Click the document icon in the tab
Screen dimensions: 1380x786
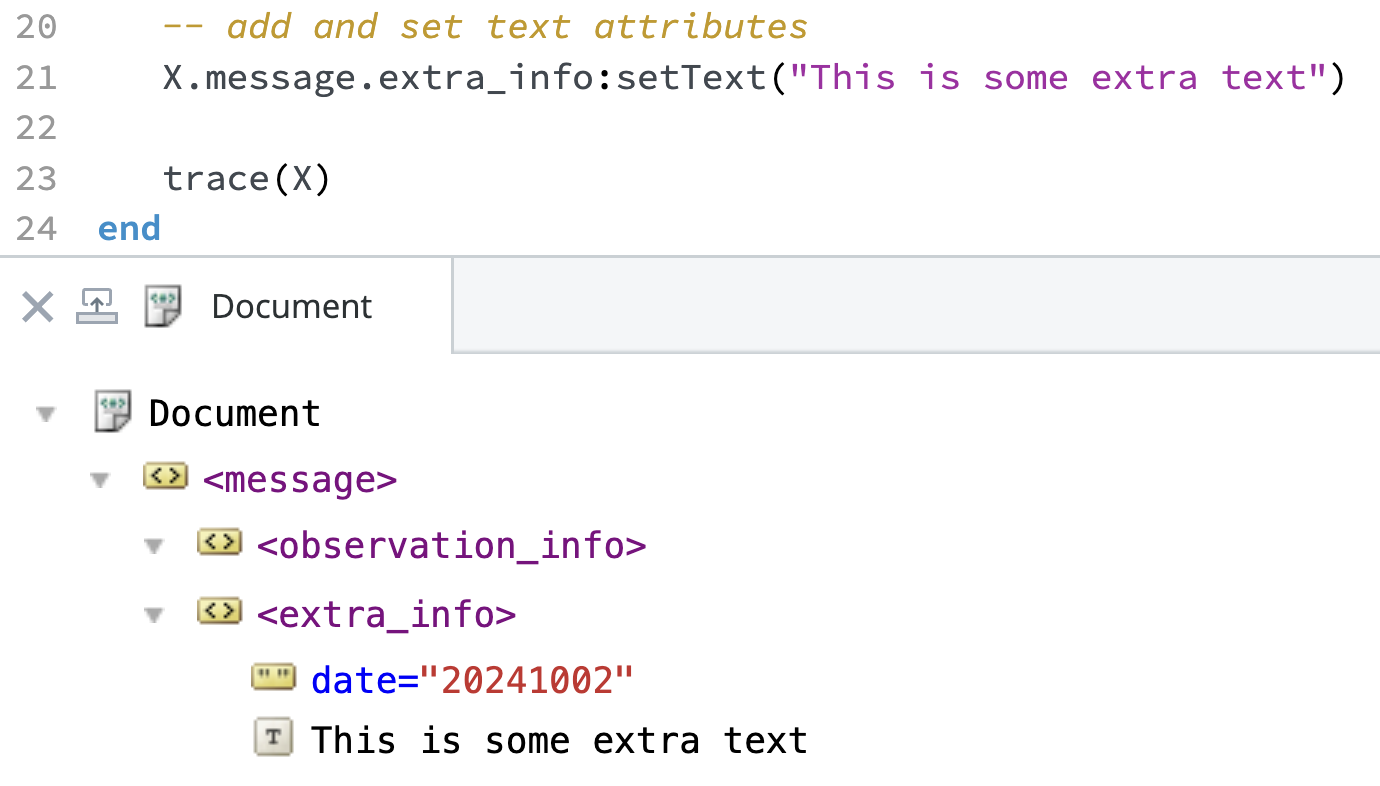[163, 306]
